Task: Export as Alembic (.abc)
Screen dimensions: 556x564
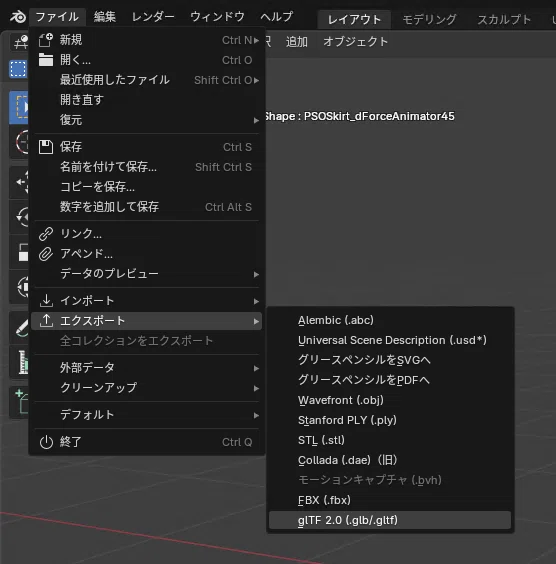Action: (x=390, y=320)
